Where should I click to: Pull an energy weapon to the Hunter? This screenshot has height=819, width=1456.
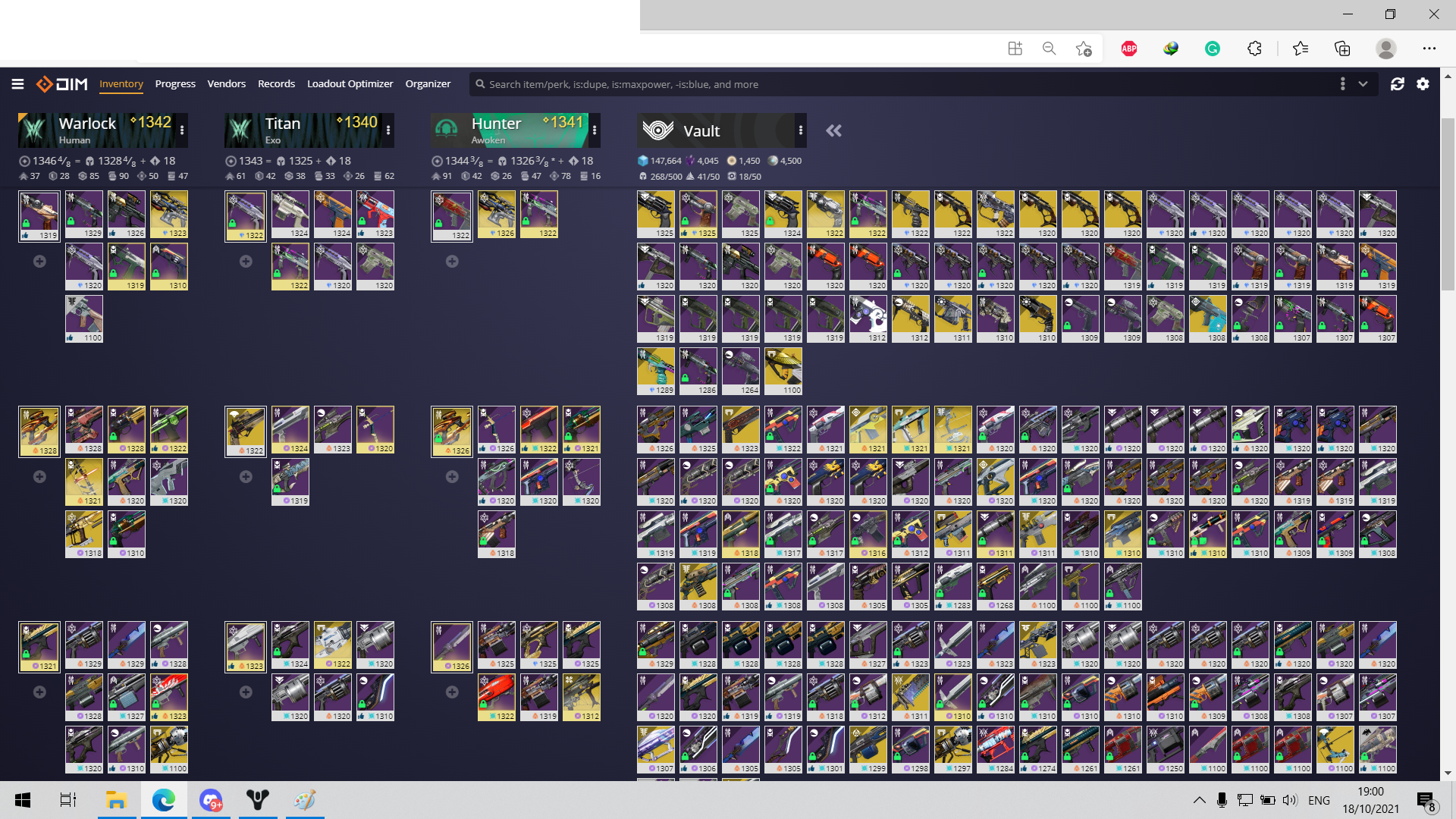pyautogui.click(x=452, y=476)
